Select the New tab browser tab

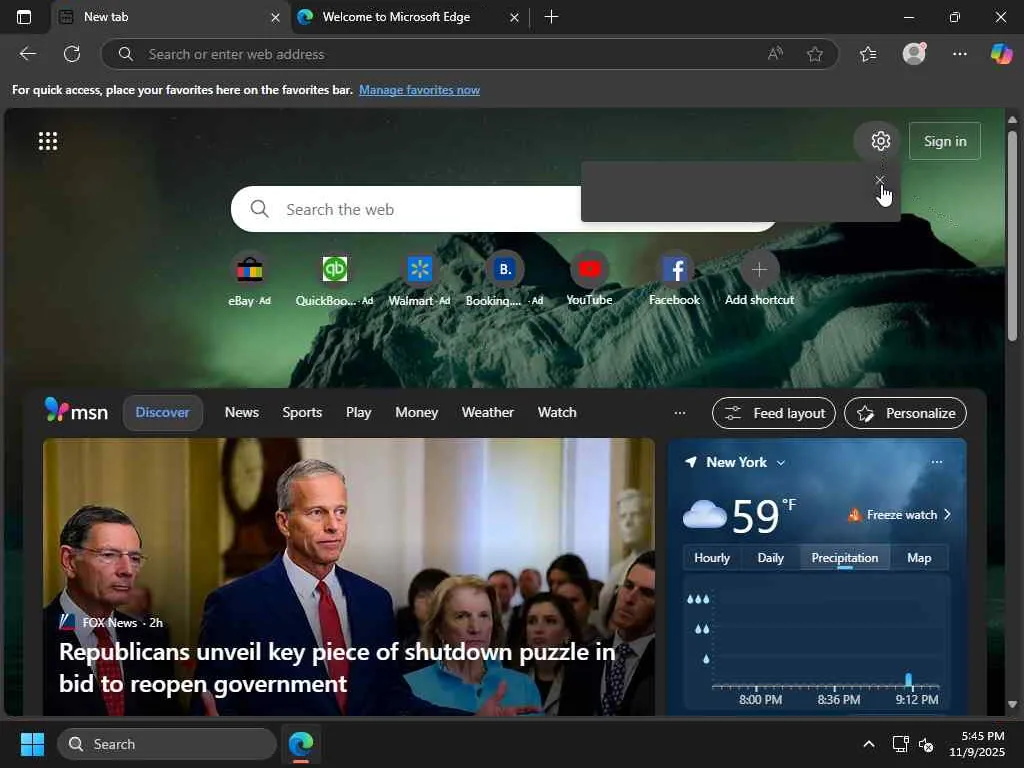pyautogui.click(x=170, y=17)
